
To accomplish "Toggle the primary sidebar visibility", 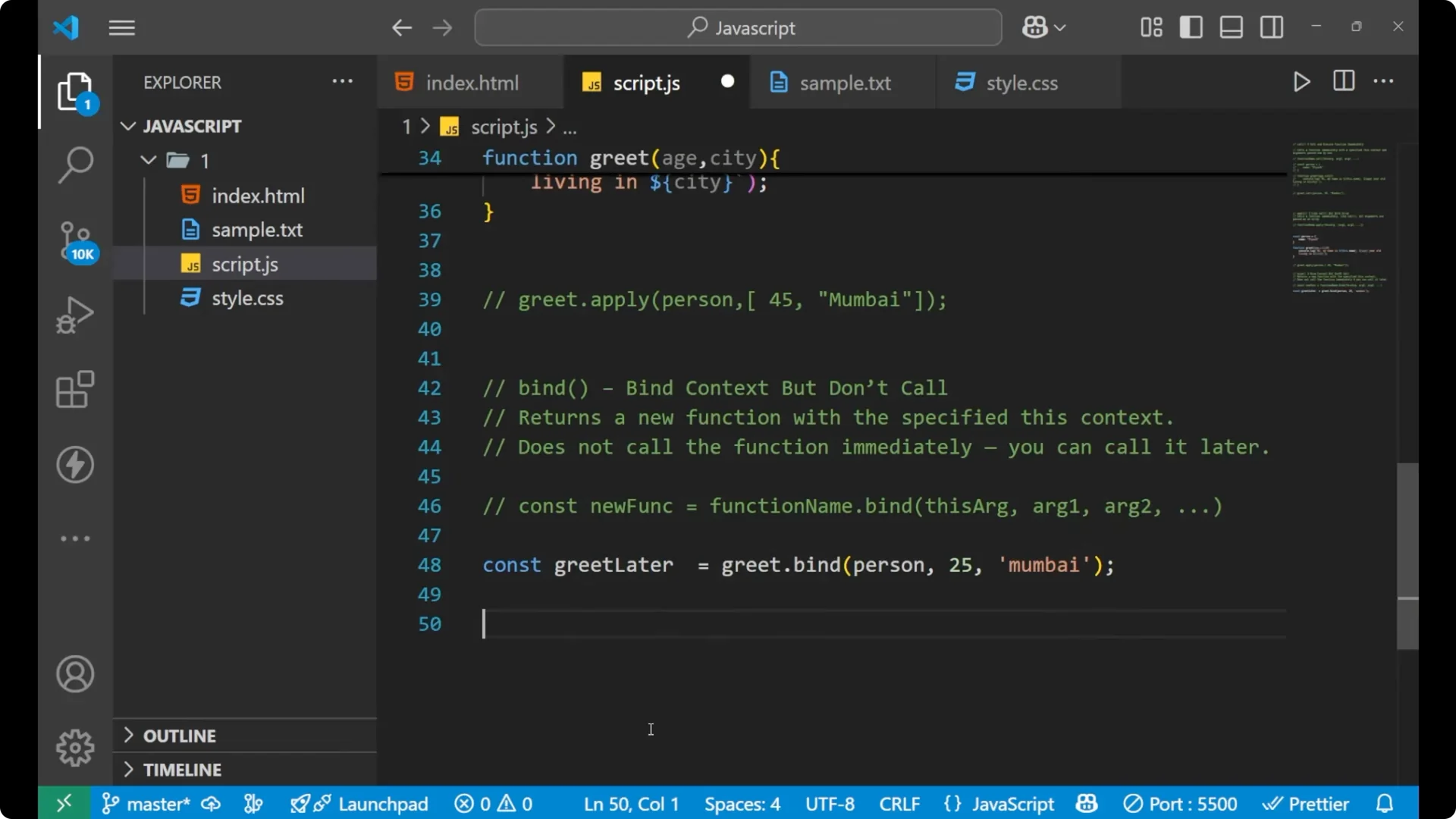I will (x=1191, y=27).
